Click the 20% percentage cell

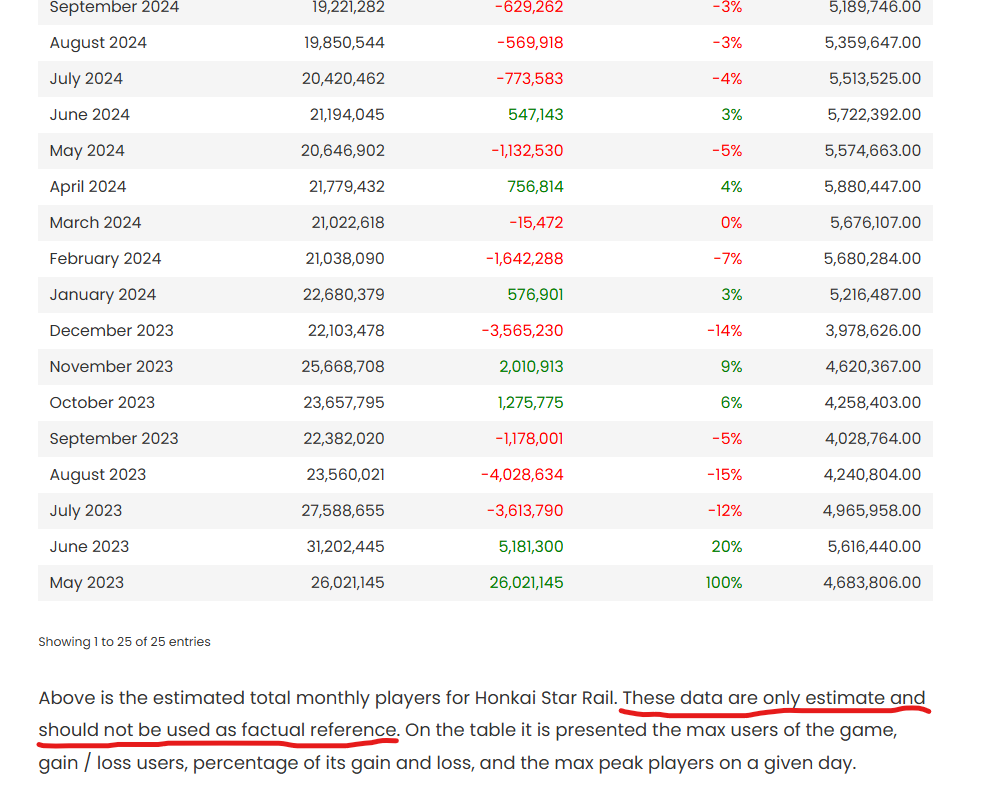point(727,547)
